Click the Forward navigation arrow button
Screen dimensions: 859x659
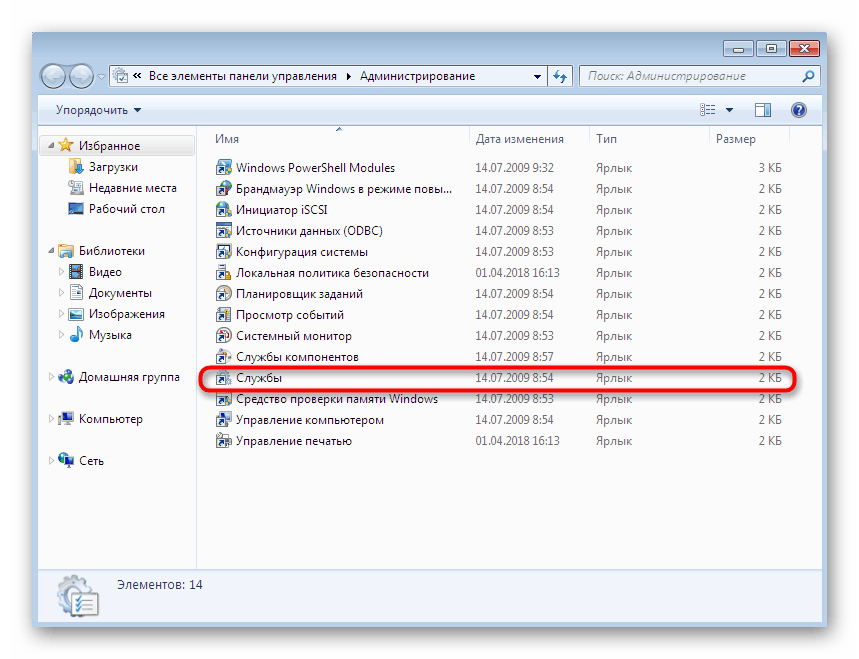(x=82, y=76)
